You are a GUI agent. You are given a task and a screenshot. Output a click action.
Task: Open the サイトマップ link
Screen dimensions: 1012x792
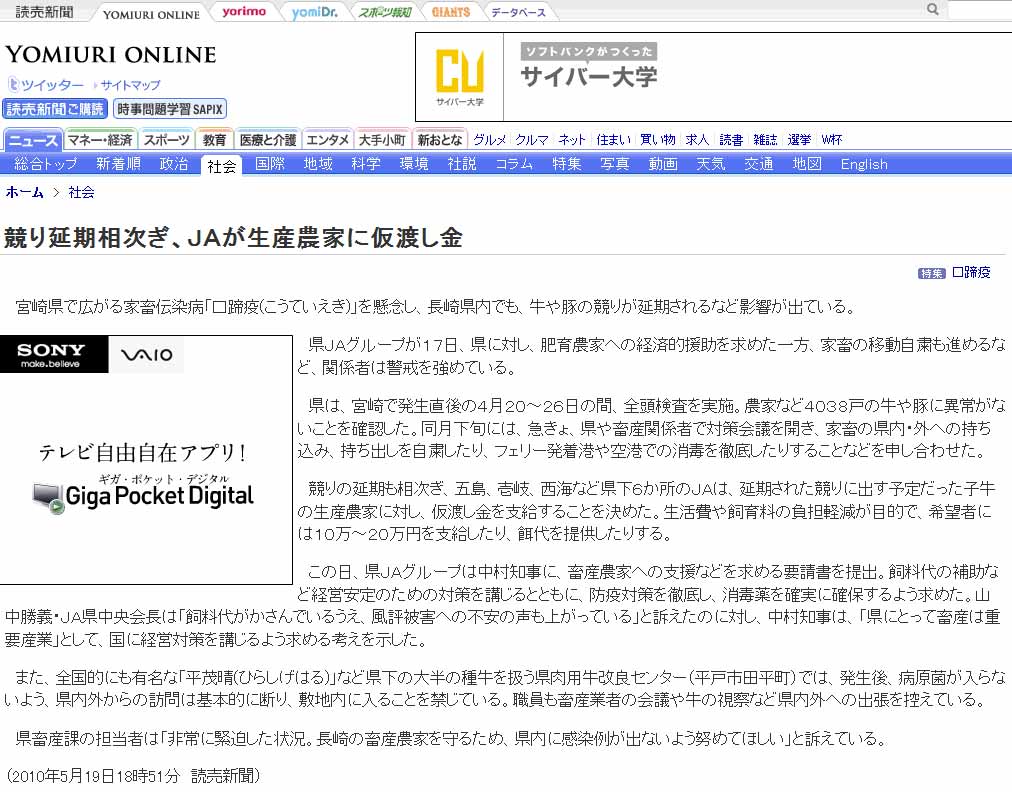[130, 85]
